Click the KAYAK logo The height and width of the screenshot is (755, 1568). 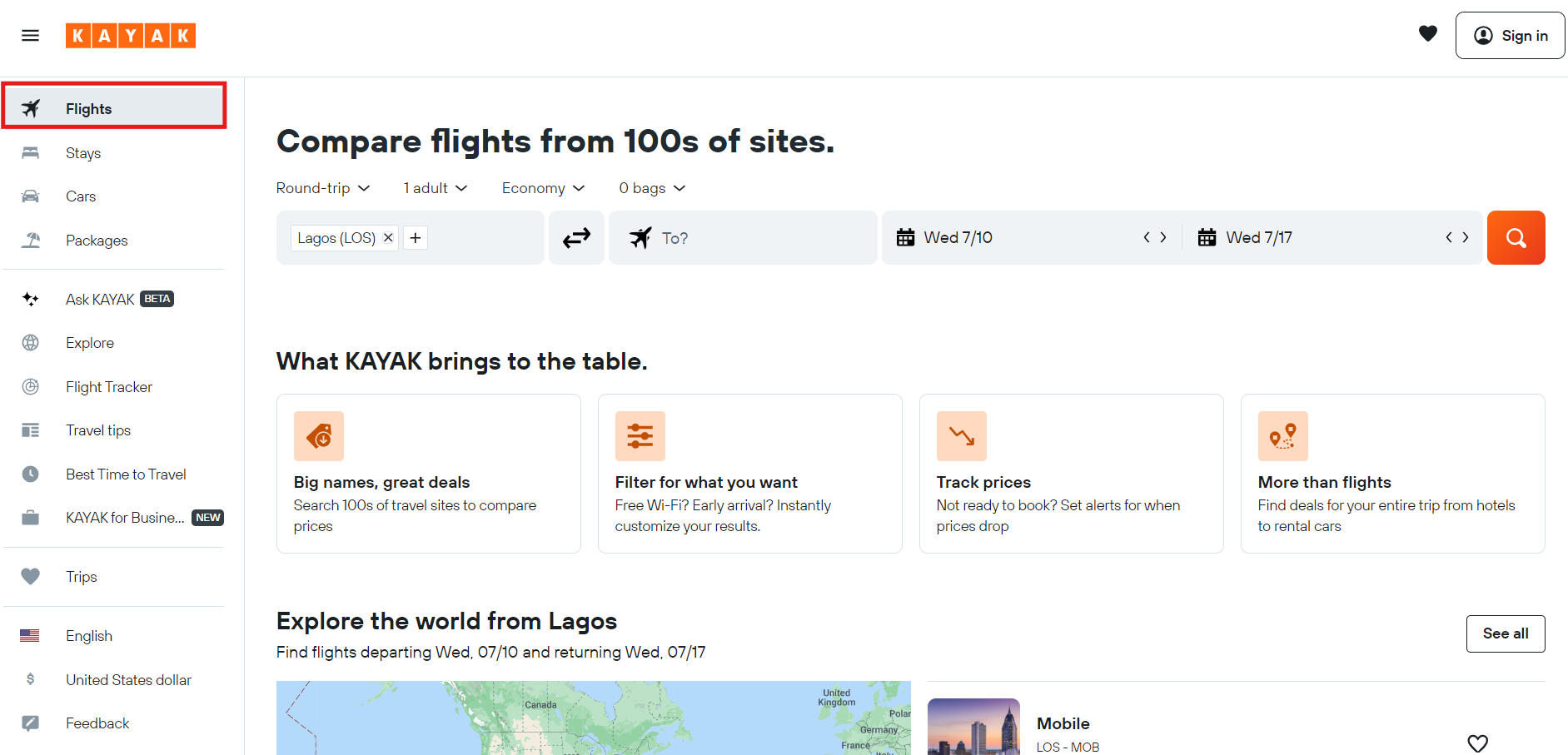[x=131, y=36]
